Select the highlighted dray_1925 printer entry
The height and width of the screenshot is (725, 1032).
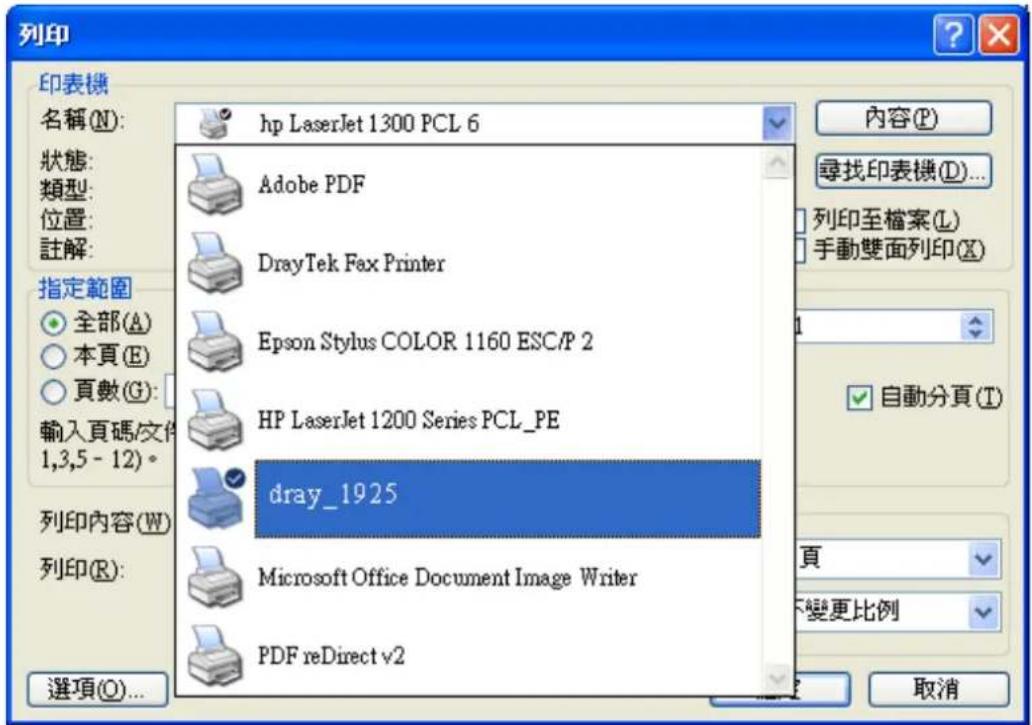[x=469, y=498]
